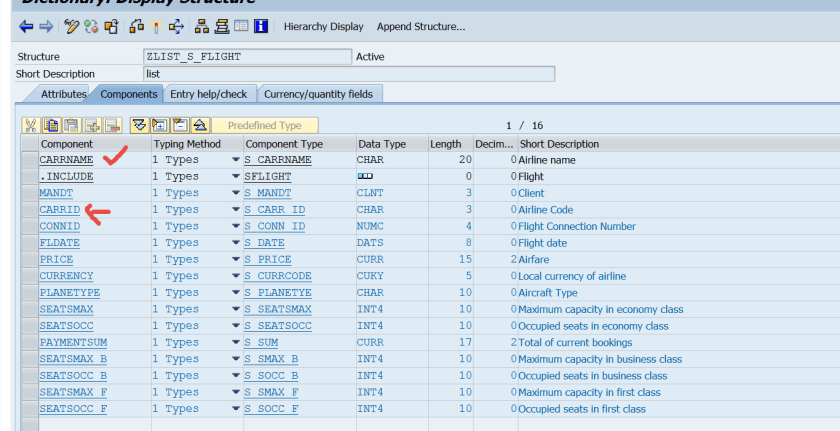Click the Copy icon in the table toolbar
Image resolution: width=840 pixels, height=431 pixels.
point(50,125)
